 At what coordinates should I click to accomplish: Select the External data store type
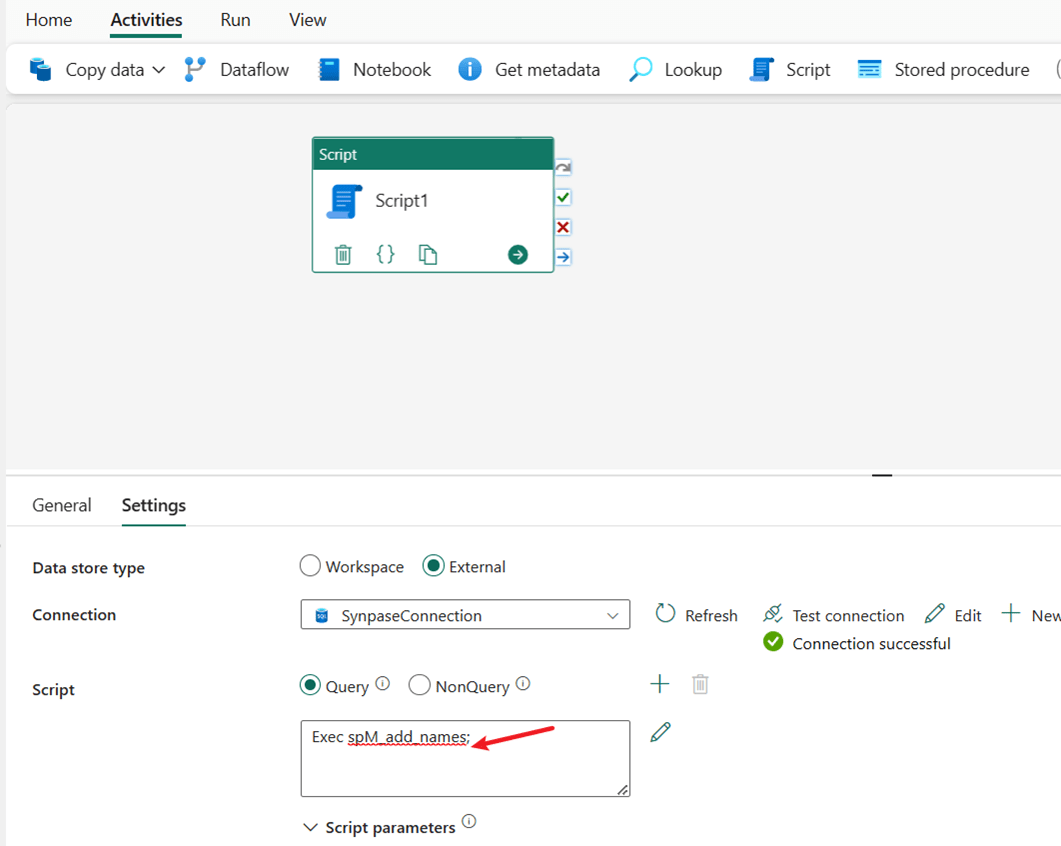click(x=434, y=565)
